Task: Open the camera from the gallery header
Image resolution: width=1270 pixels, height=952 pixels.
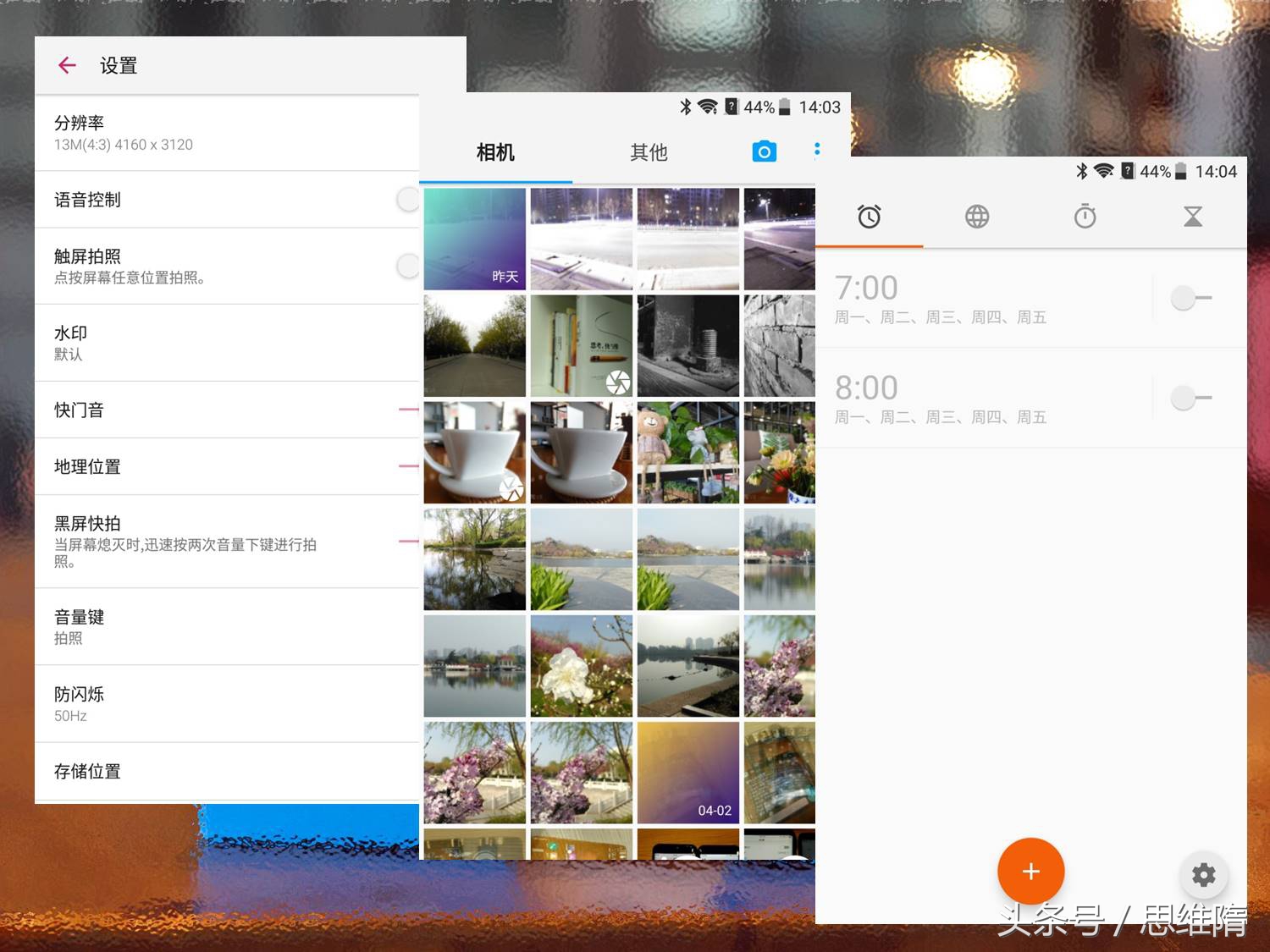Action: 764,151
